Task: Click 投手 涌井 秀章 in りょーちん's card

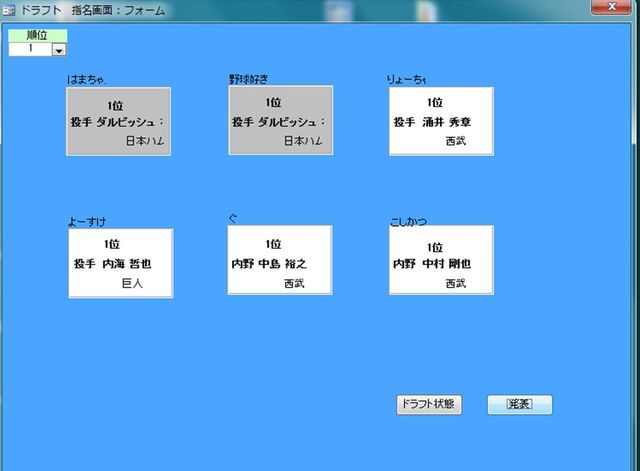Action: [x=432, y=122]
